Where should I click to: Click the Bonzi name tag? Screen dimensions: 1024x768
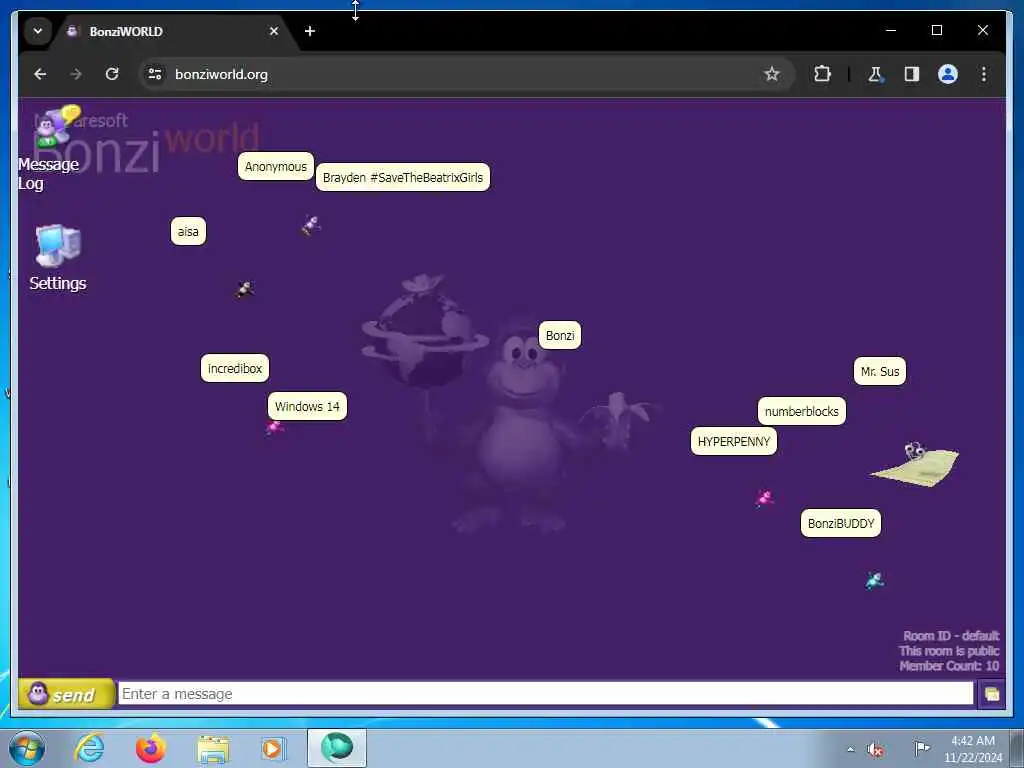click(x=560, y=336)
